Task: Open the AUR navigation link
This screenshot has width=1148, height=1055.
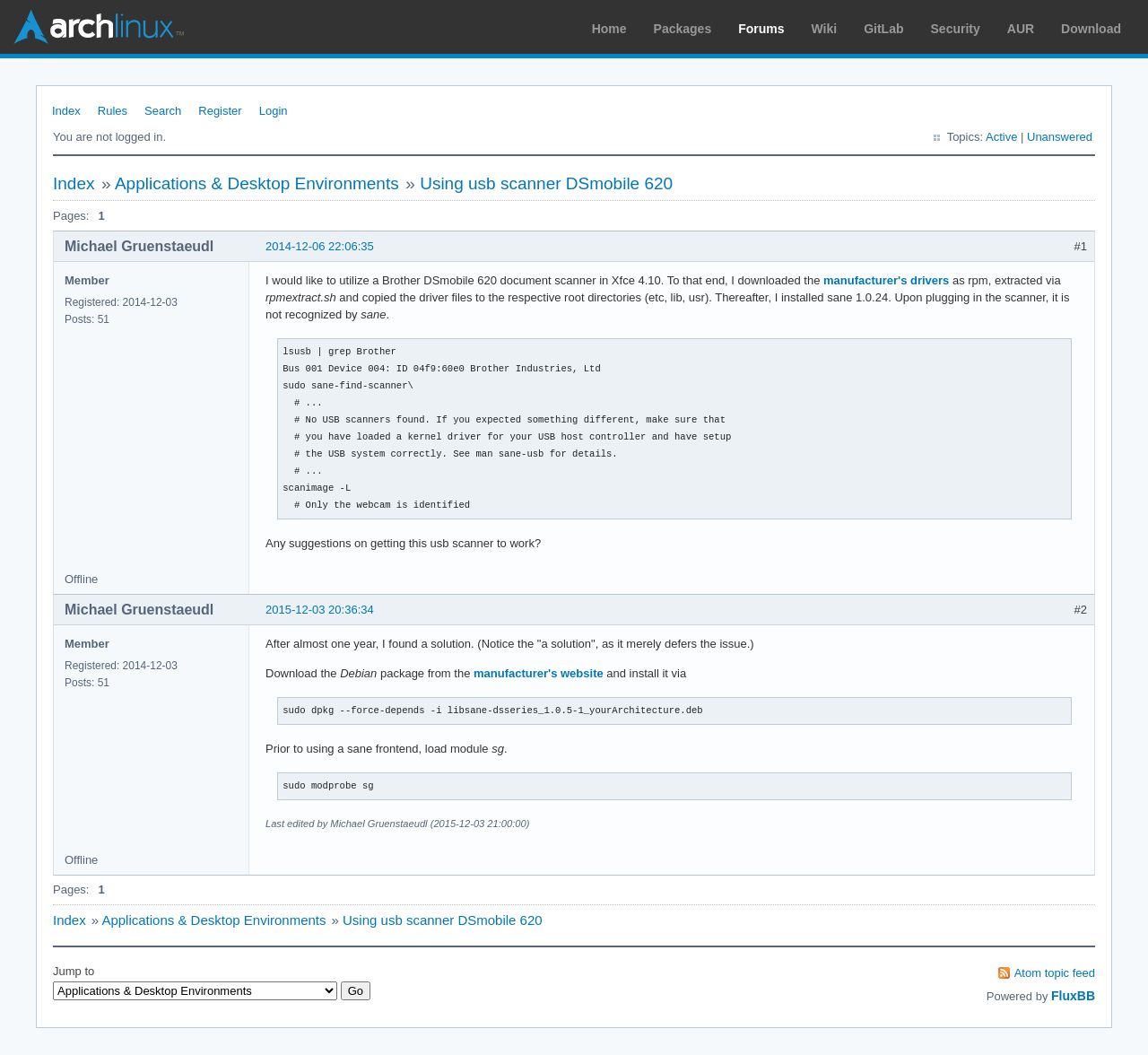Action: 1020,29
